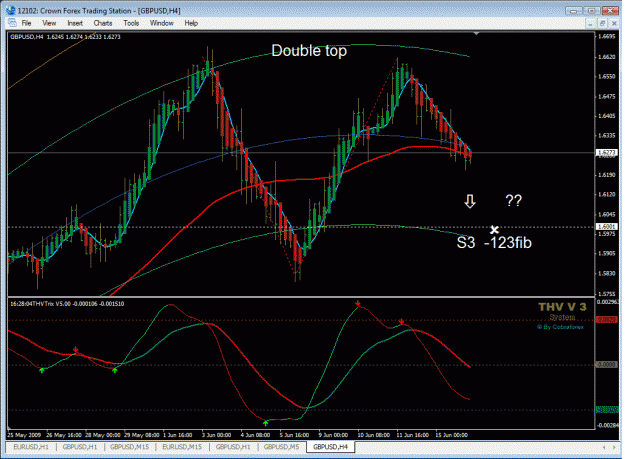Viewport: 625px width, 459px height.
Task: Switch to the EURUSD,M15 chart tab
Action: pyautogui.click(x=182, y=447)
